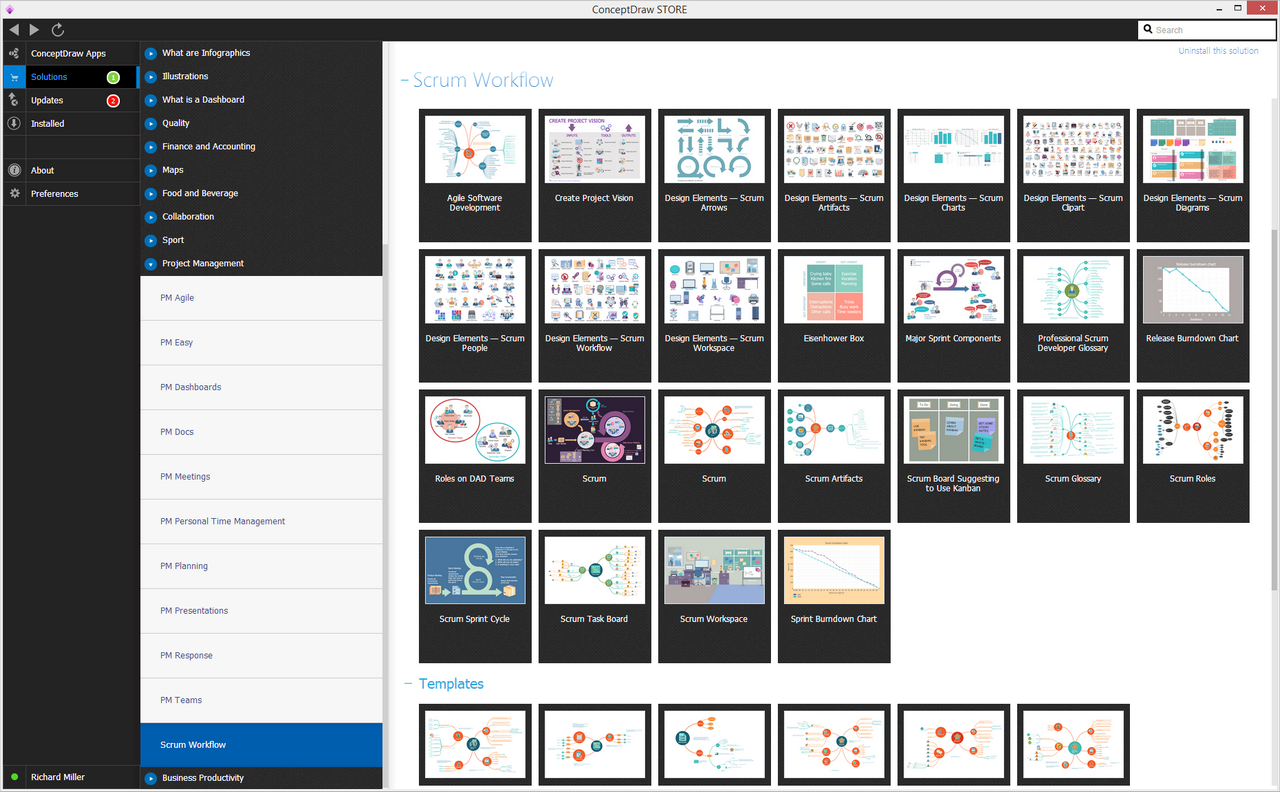Click the magnifier icon in search box
Image resolution: width=1280 pixels, height=792 pixels.
click(x=1149, y=30)
